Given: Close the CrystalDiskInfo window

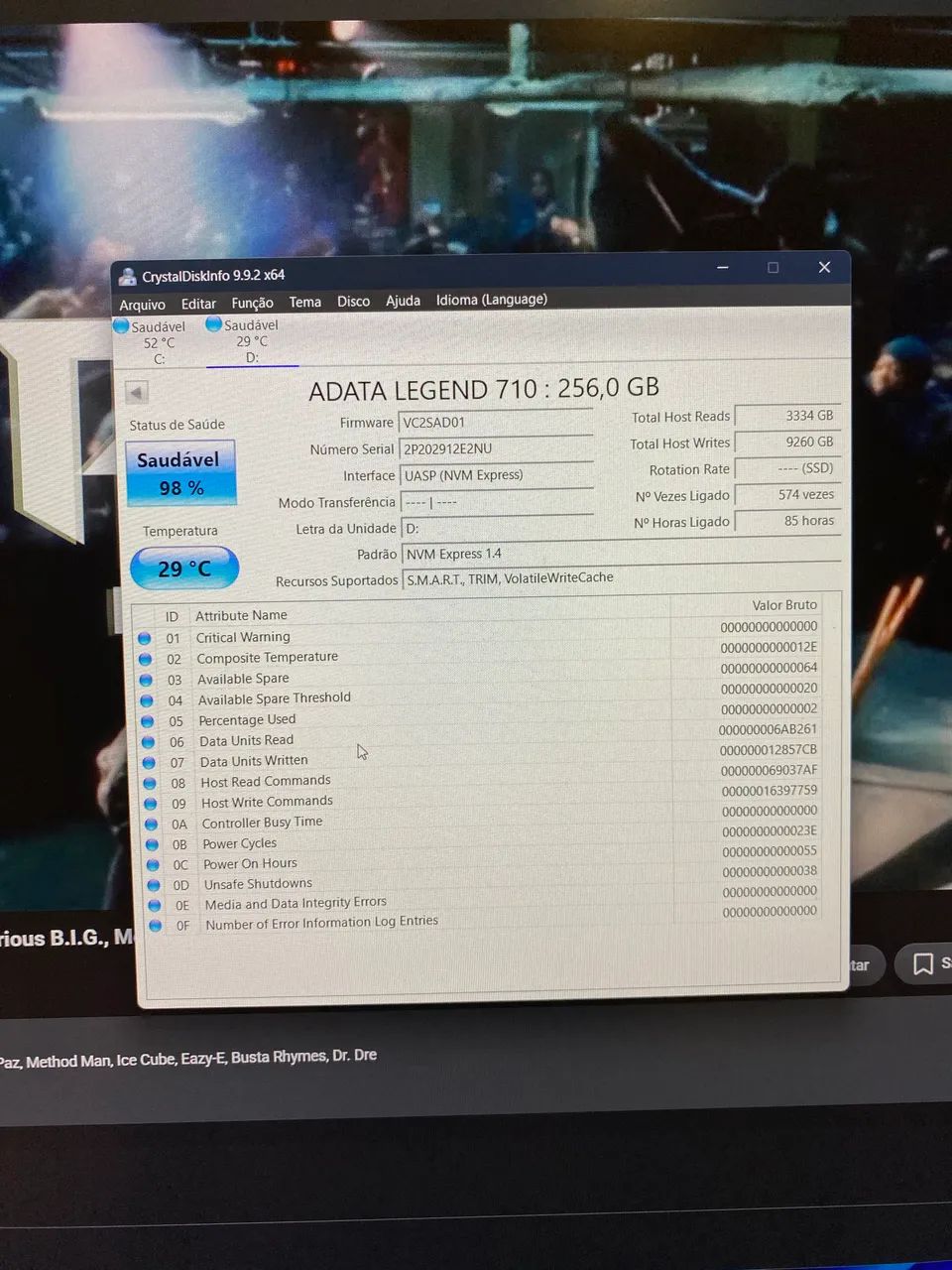Looking at the screenshot, I should (x=824, y=268).
